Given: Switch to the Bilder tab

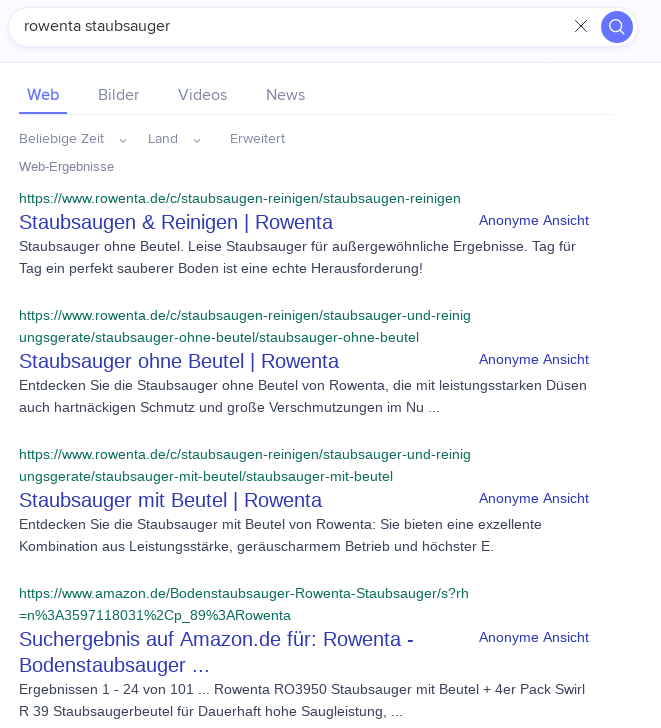Looking at the screenshot, I should [x=118, y=95].
